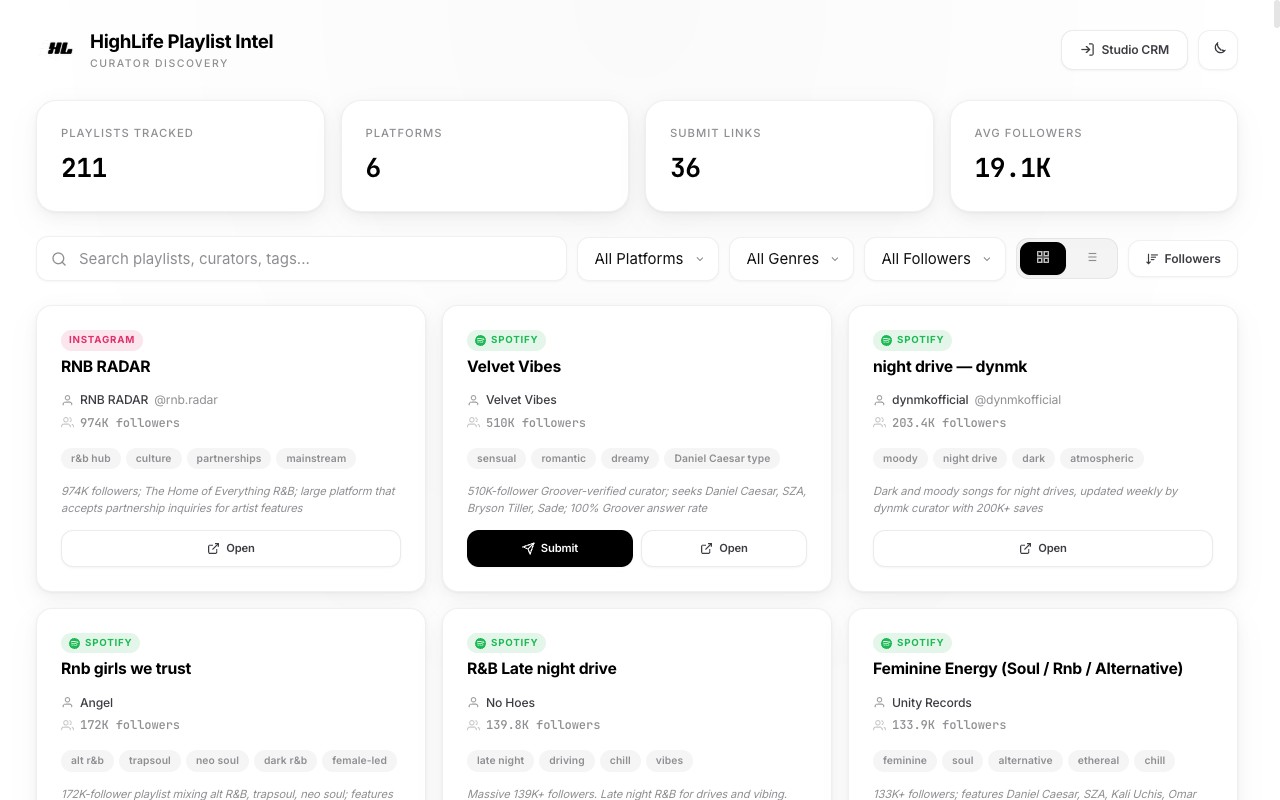Switch to list view
Viewport: 1280px width, 800px height.
1092,258
